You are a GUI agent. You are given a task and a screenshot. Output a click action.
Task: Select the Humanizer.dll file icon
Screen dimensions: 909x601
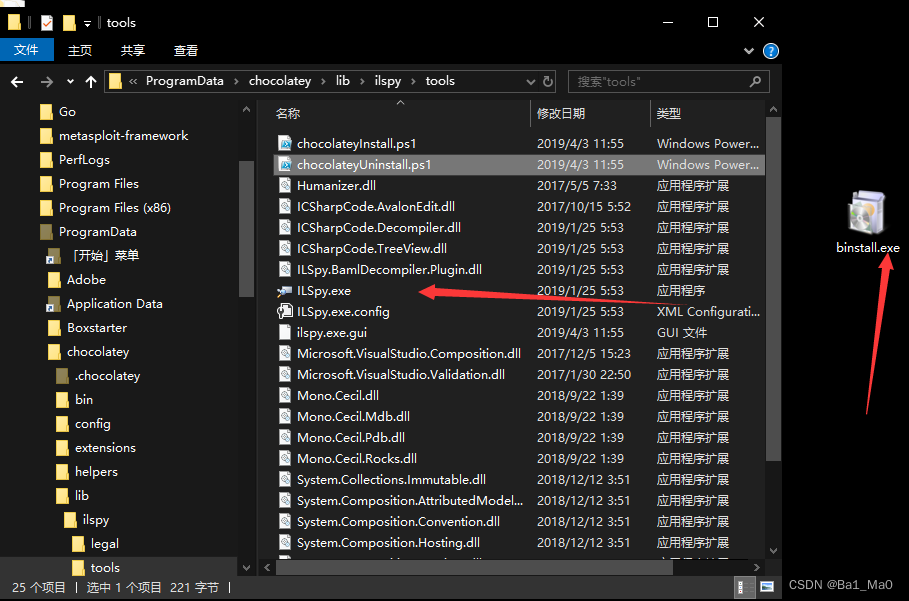click(x=285, y=185)
